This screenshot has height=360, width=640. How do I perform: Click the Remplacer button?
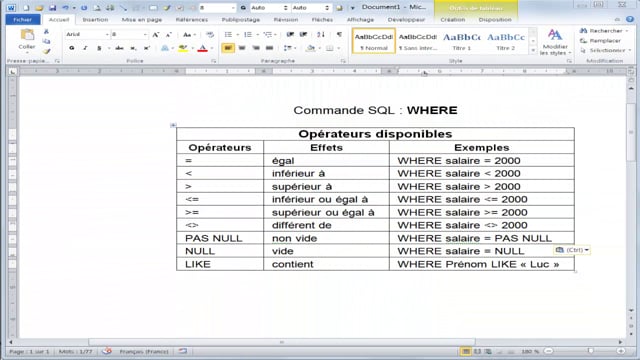click(600, 41)
